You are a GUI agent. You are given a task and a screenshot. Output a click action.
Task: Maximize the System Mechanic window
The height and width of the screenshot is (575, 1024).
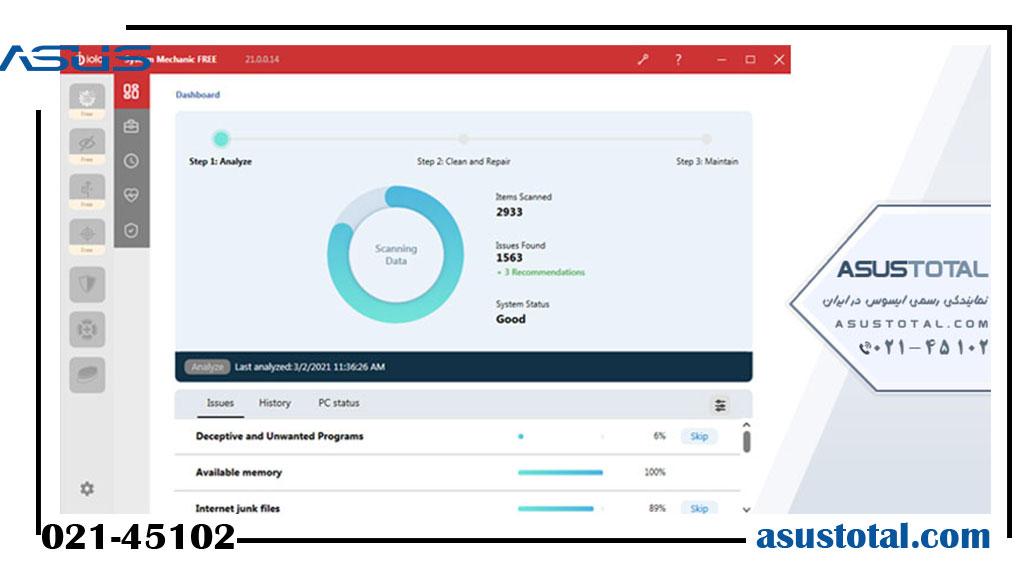click(x=750, y=59)
